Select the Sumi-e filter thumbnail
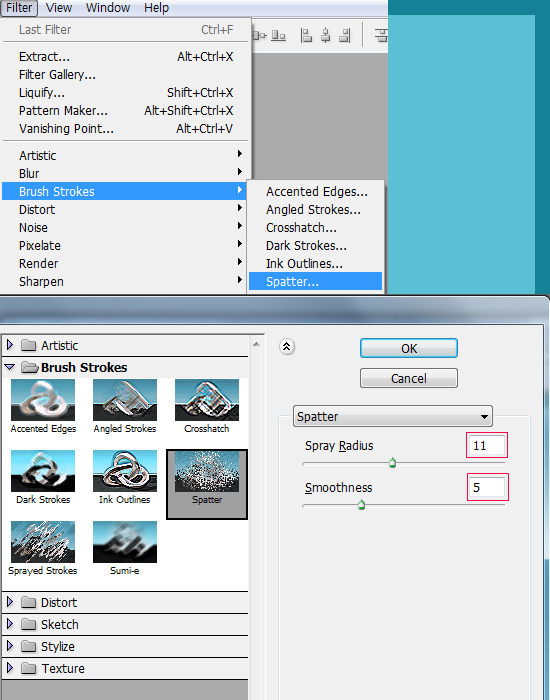 (125, 542)
